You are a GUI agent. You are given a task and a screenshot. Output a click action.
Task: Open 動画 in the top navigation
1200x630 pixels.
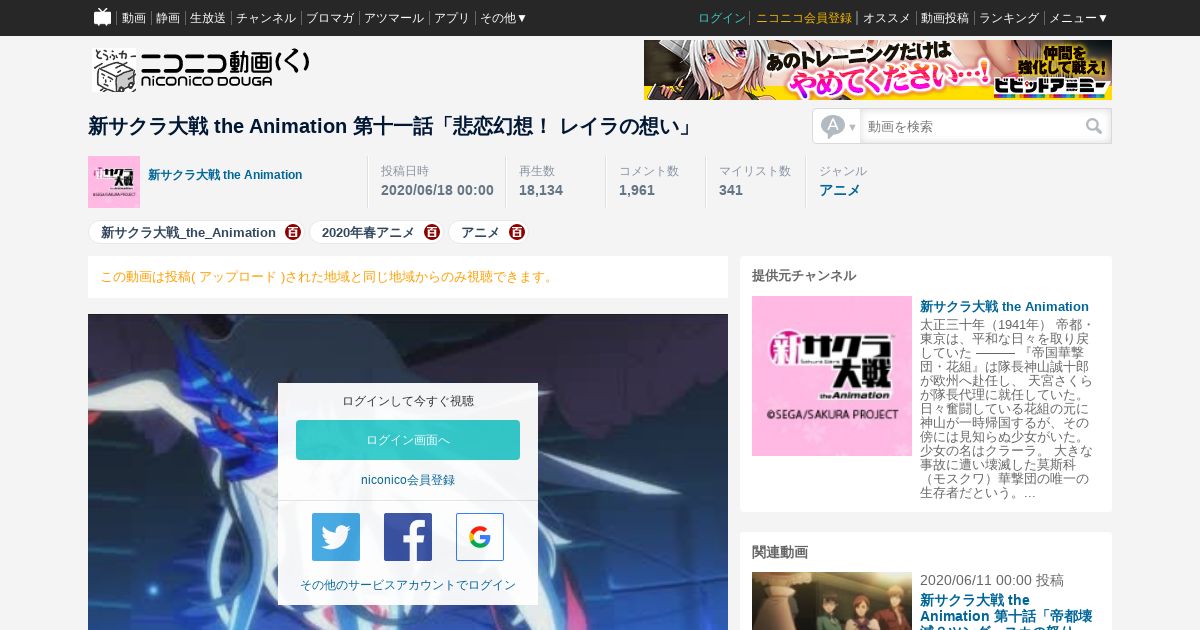pyautogui.click(x=134, y=18)
